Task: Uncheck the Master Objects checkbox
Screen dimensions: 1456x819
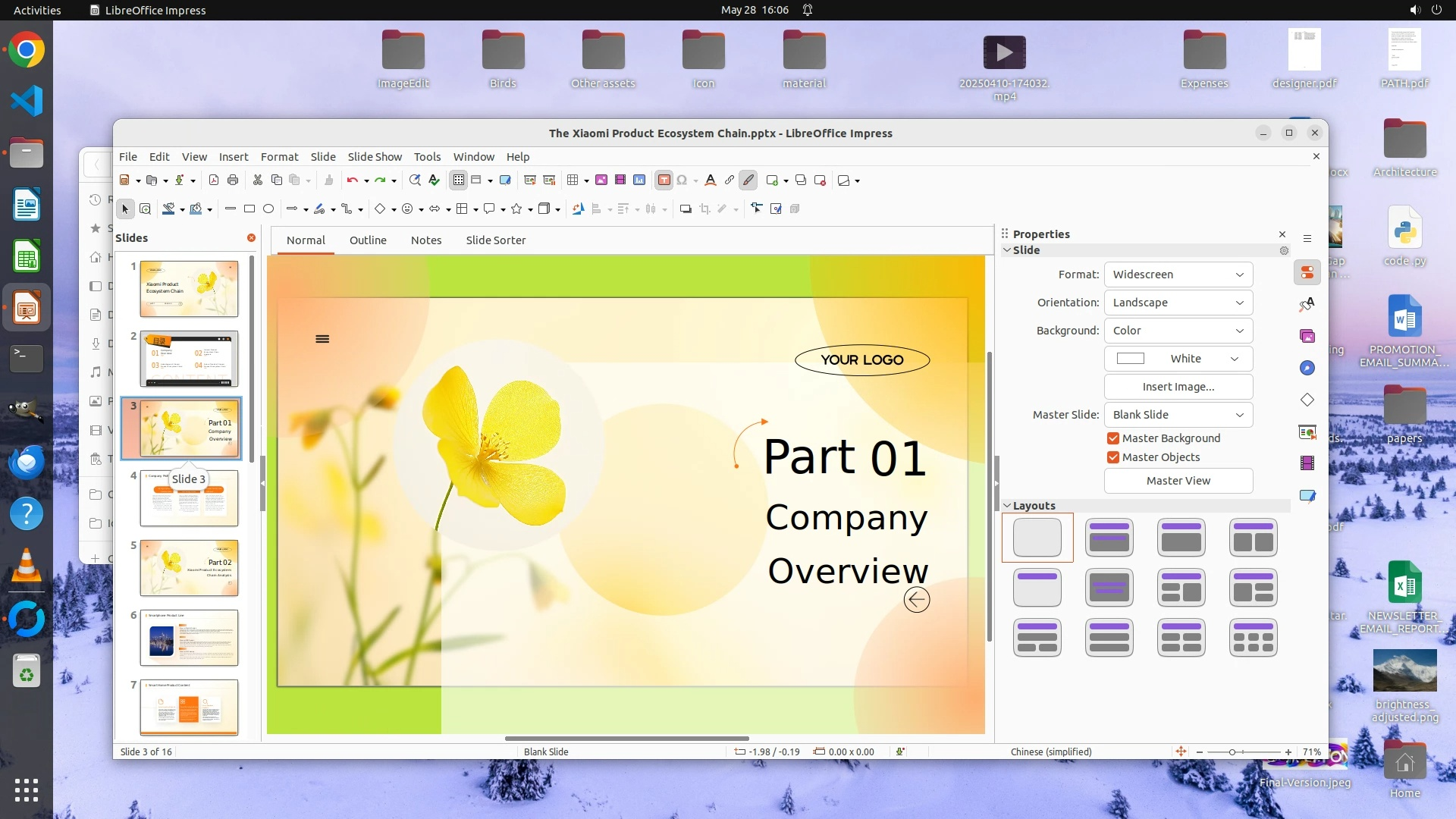Action: click(x=1113, y=457)
